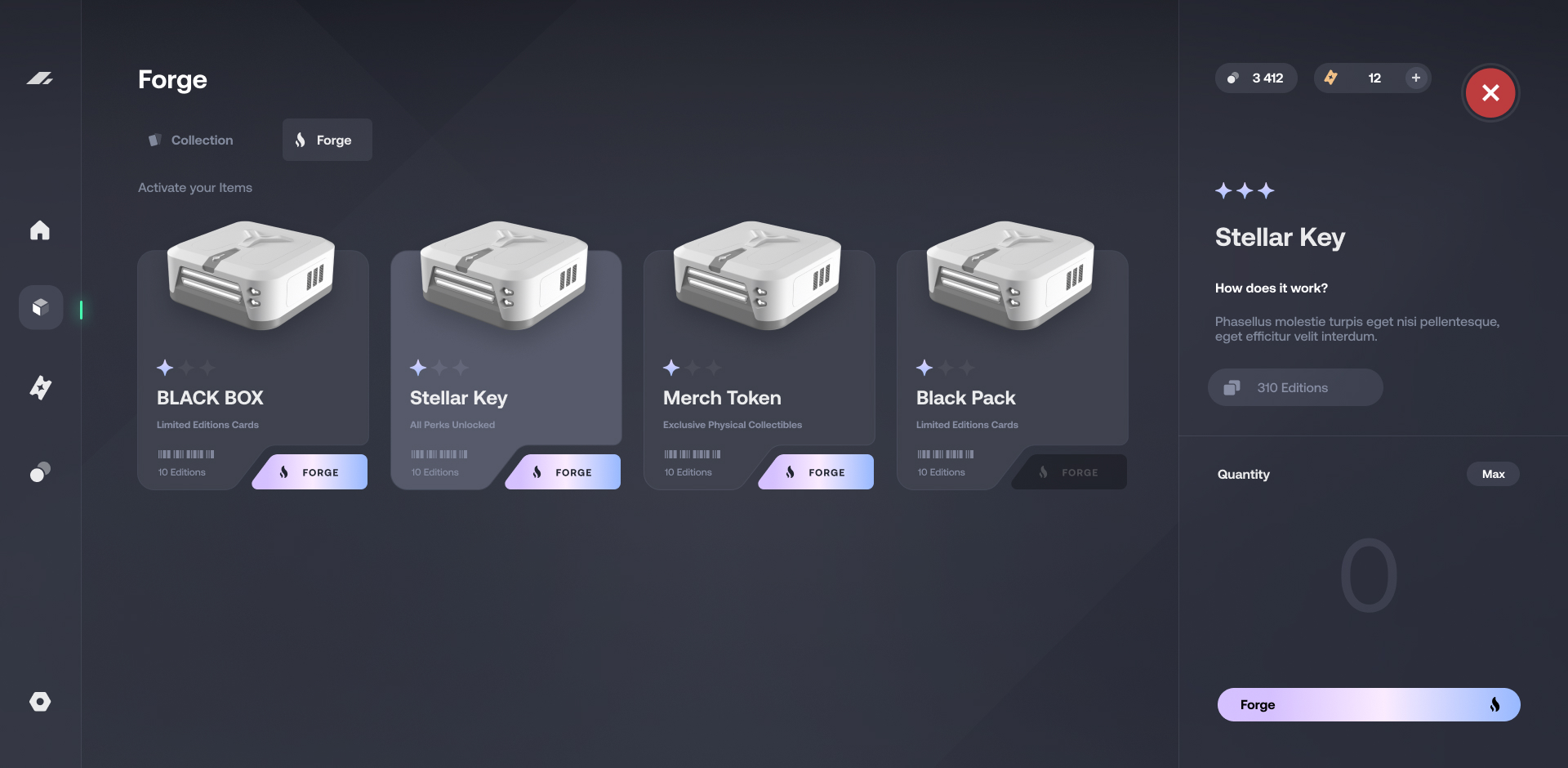Screen dimensions: 1568x768
Task: Open the coins icon in sidebar
Action: click(40, 471)
